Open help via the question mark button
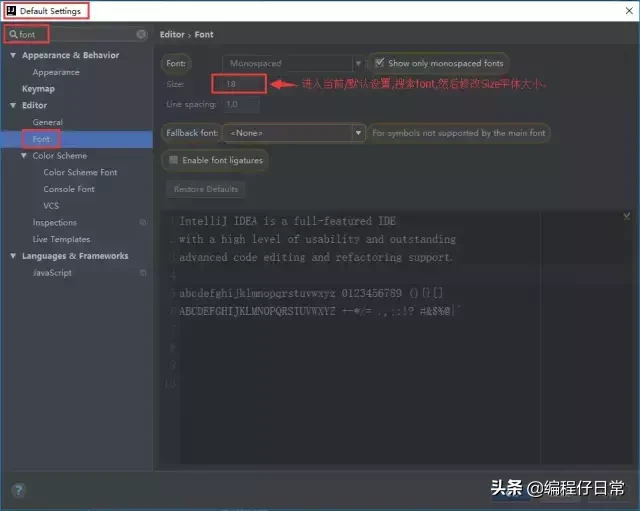 click(18, 490)
